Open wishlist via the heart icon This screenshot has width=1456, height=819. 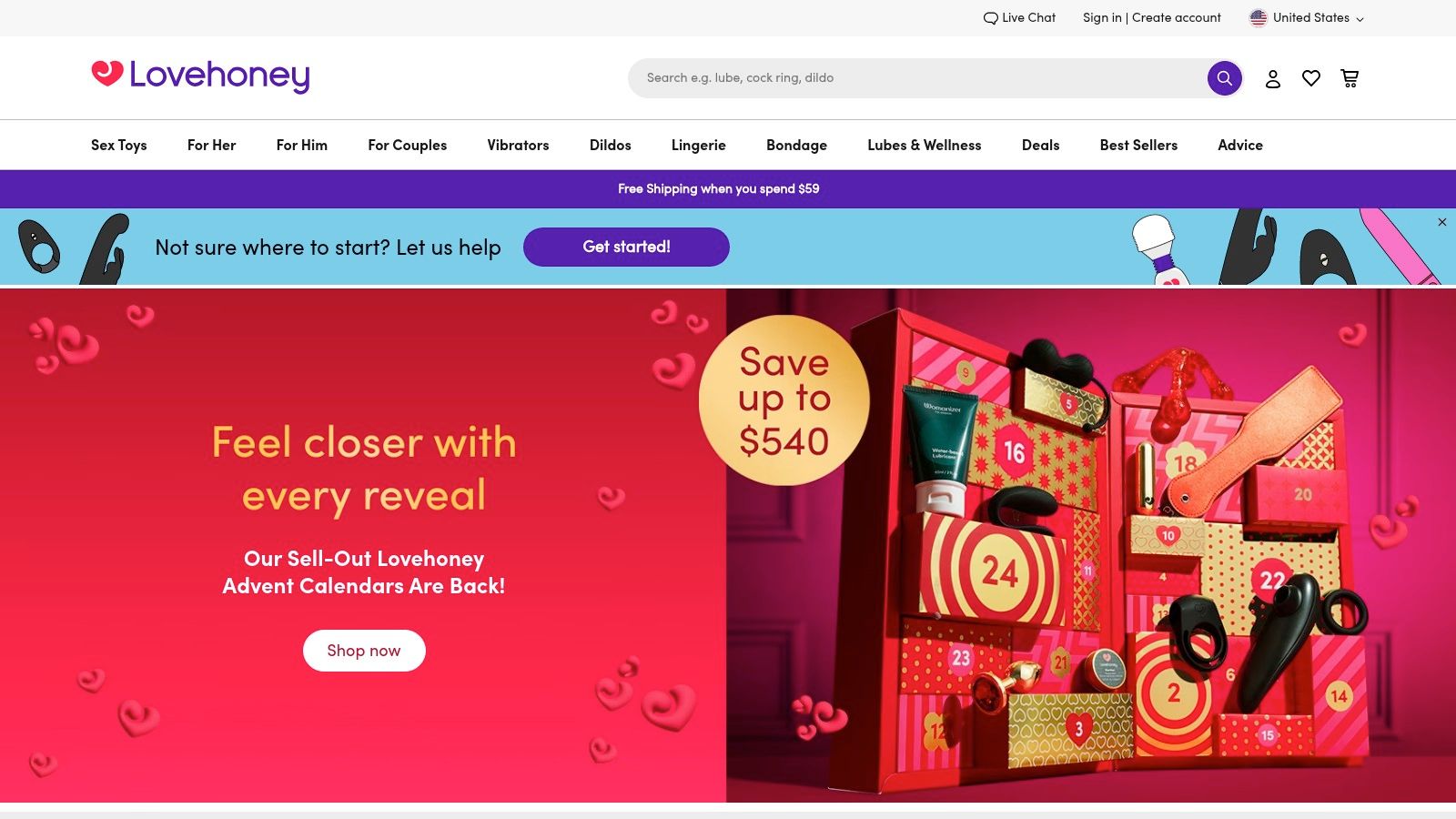pyautogui.click(x=1311, y=79)
